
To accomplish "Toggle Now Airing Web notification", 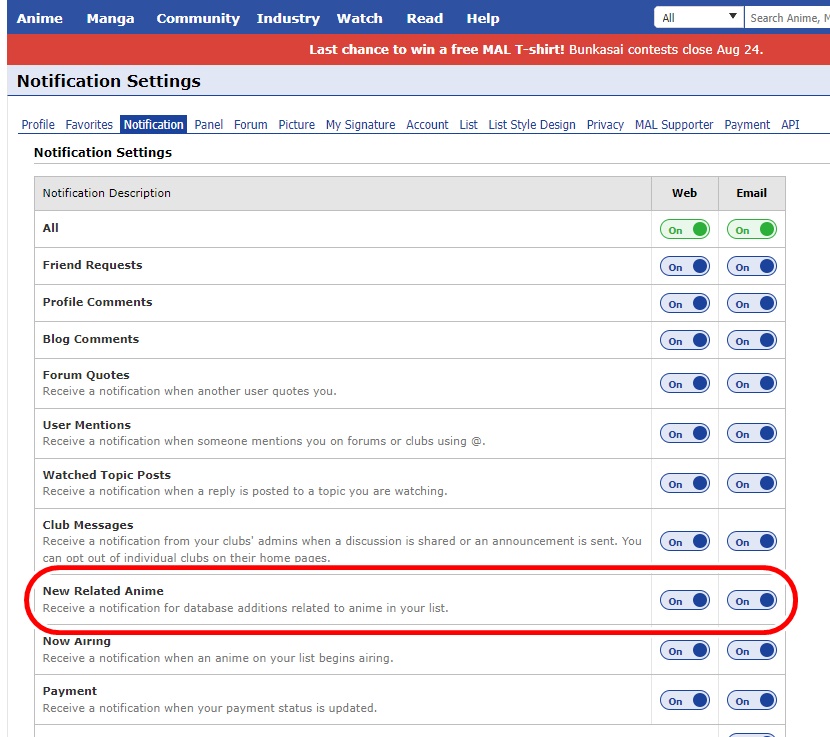I will coord(684,651).
